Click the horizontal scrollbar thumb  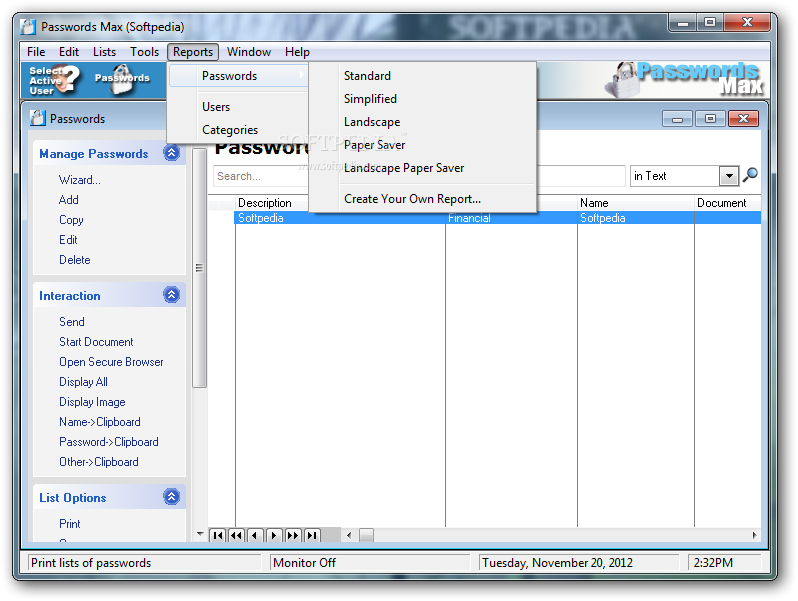366,535
